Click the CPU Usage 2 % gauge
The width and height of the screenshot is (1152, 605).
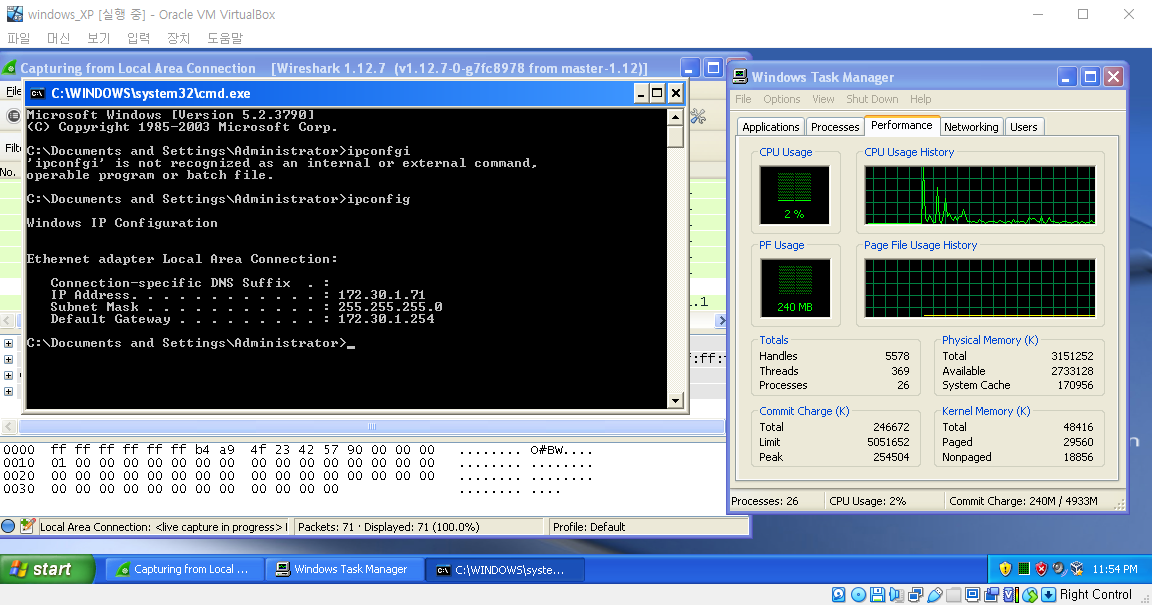794,195
